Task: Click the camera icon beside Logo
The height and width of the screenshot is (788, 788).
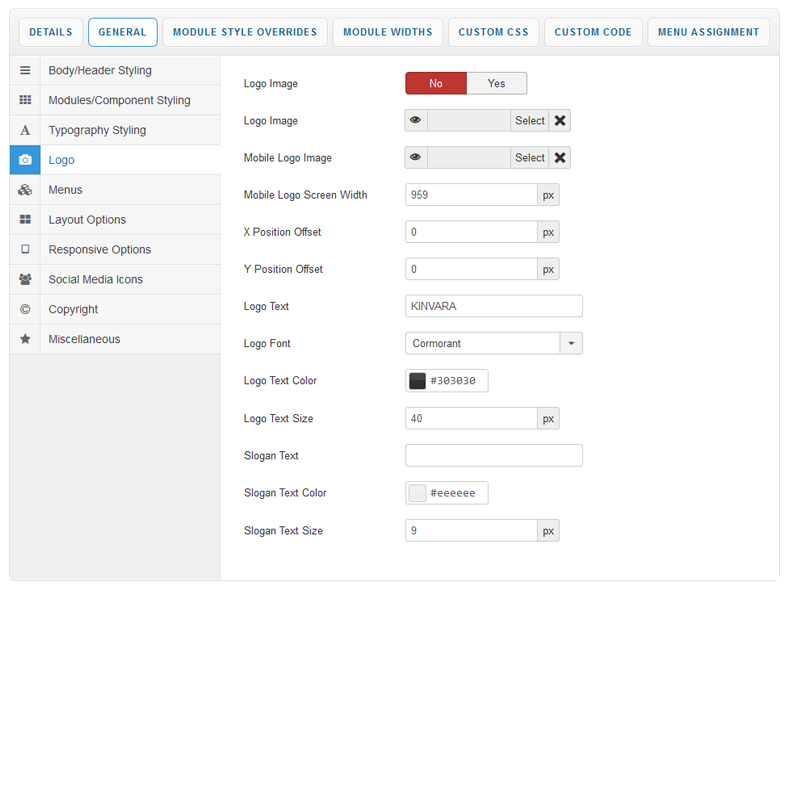Action: point(25,160)
